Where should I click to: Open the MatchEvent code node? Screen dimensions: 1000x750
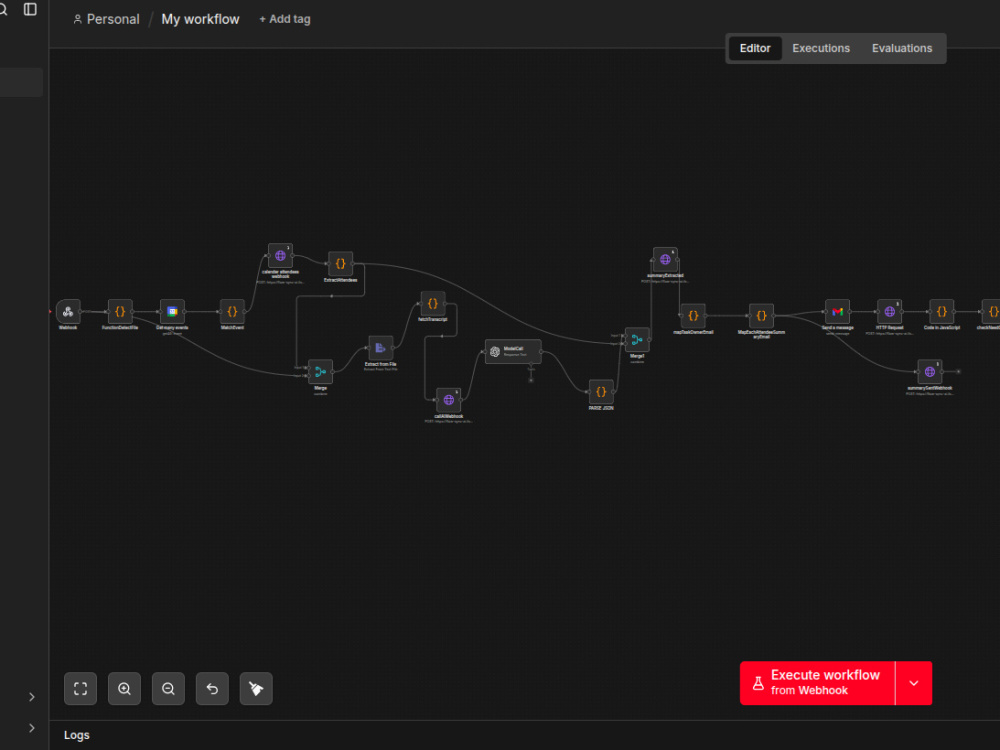click(232, 312)
